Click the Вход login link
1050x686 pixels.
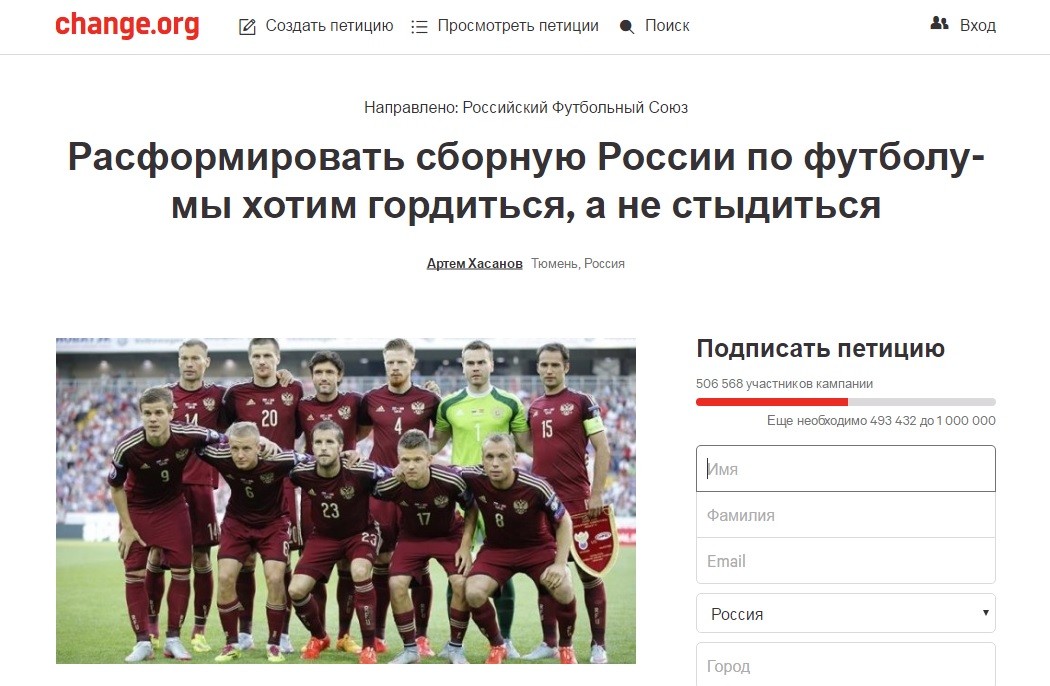tap(978, 25)
